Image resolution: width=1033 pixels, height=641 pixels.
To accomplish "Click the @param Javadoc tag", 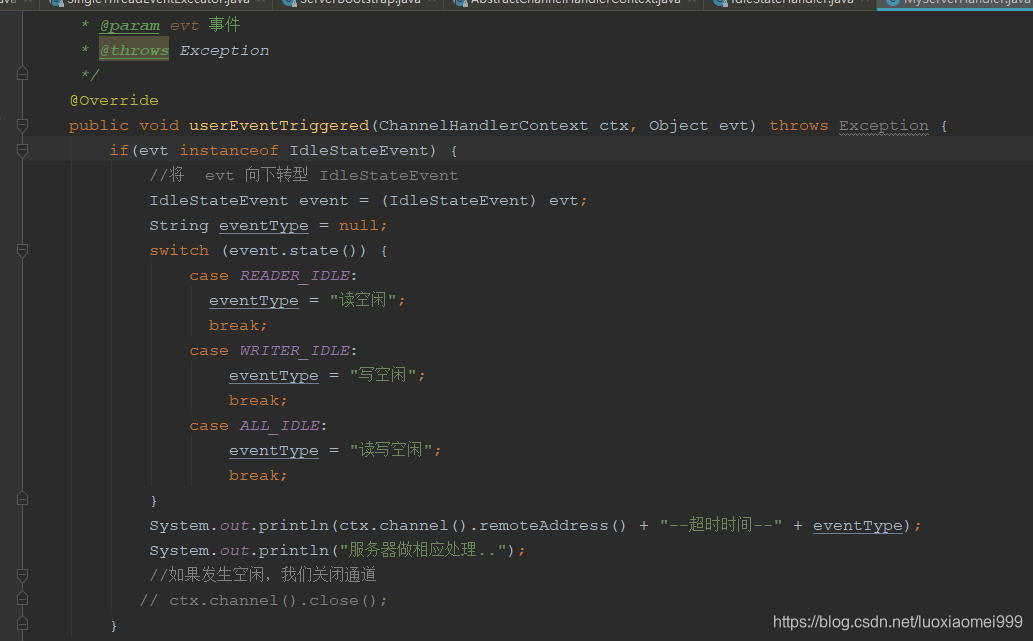I will [x=129, y=26].
